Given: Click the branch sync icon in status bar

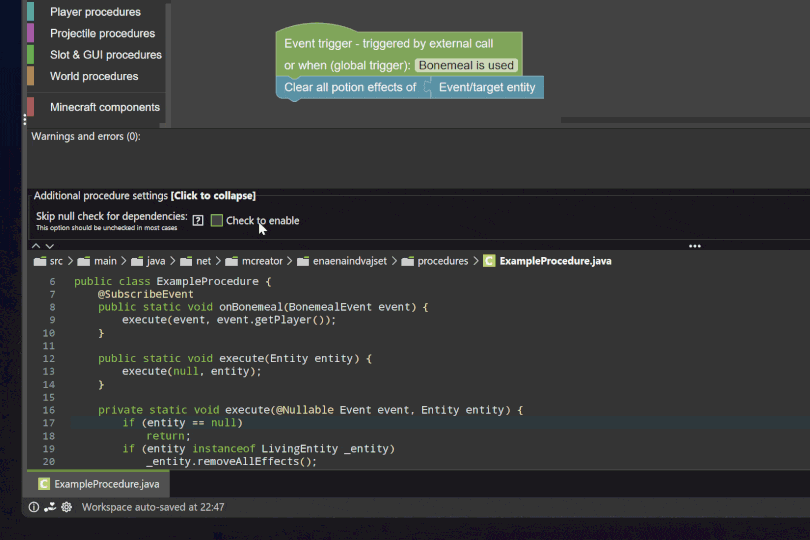Looking at the screenshot, I should click(50, 507).
